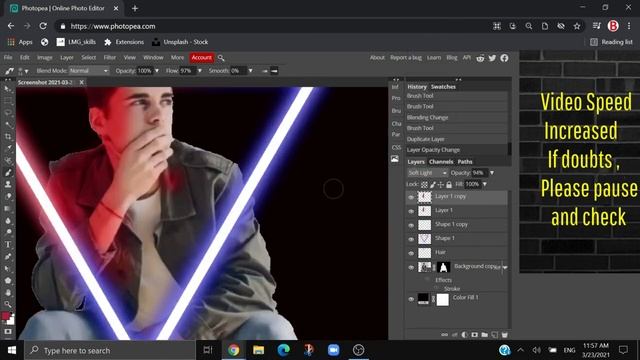The height and width of the screenshot is (360, 640).
Task: Select the Path Select tool
Action: point(8,269)
